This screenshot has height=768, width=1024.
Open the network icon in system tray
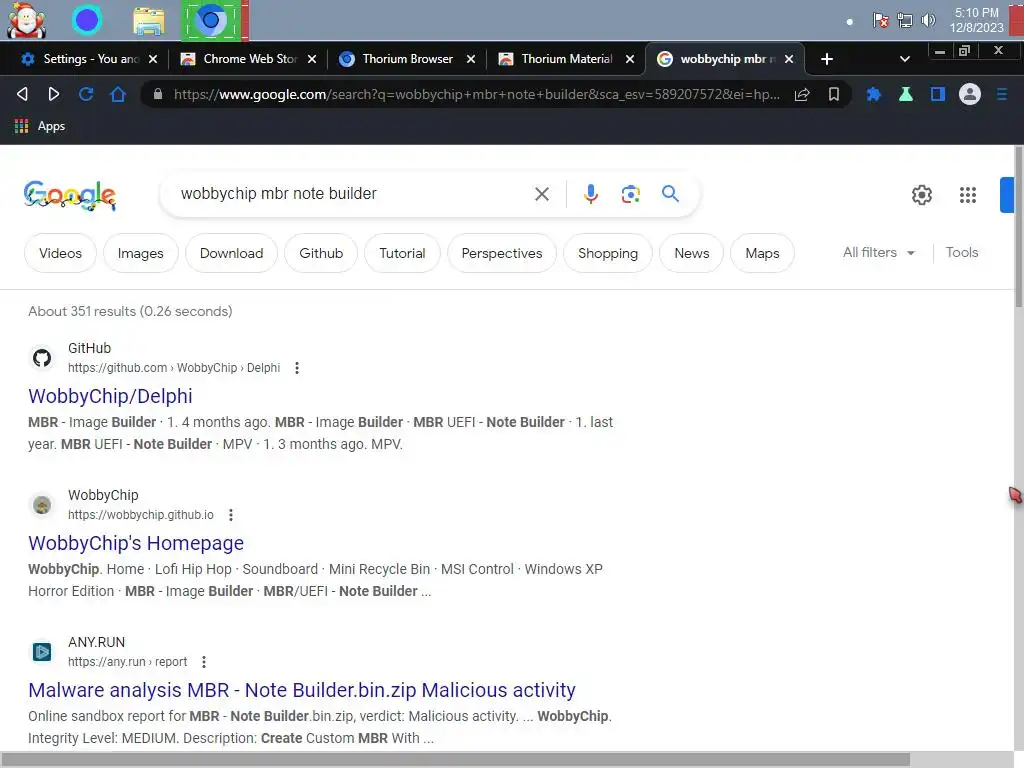click(x=904, y=20)
